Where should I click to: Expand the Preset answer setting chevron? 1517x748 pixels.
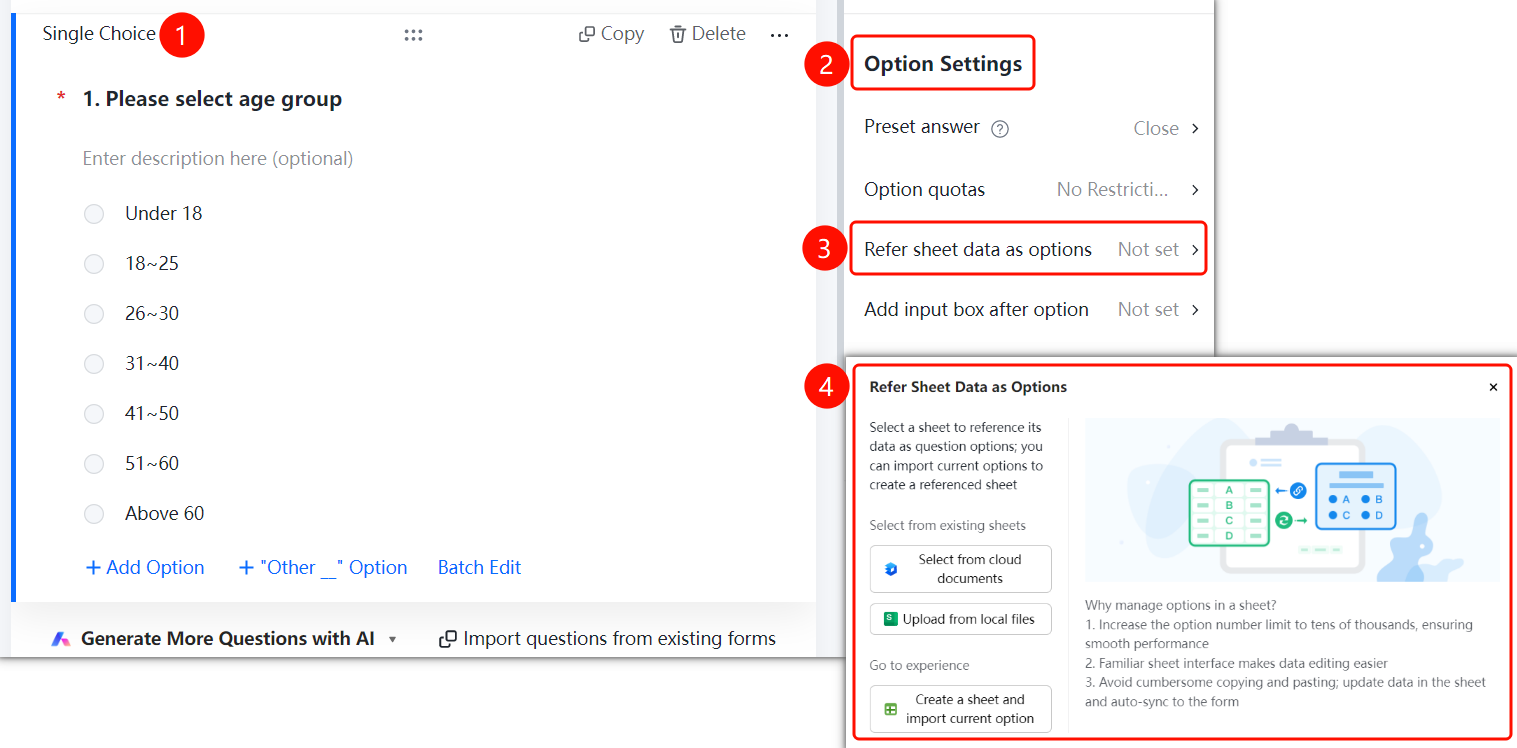(1195, 128)
